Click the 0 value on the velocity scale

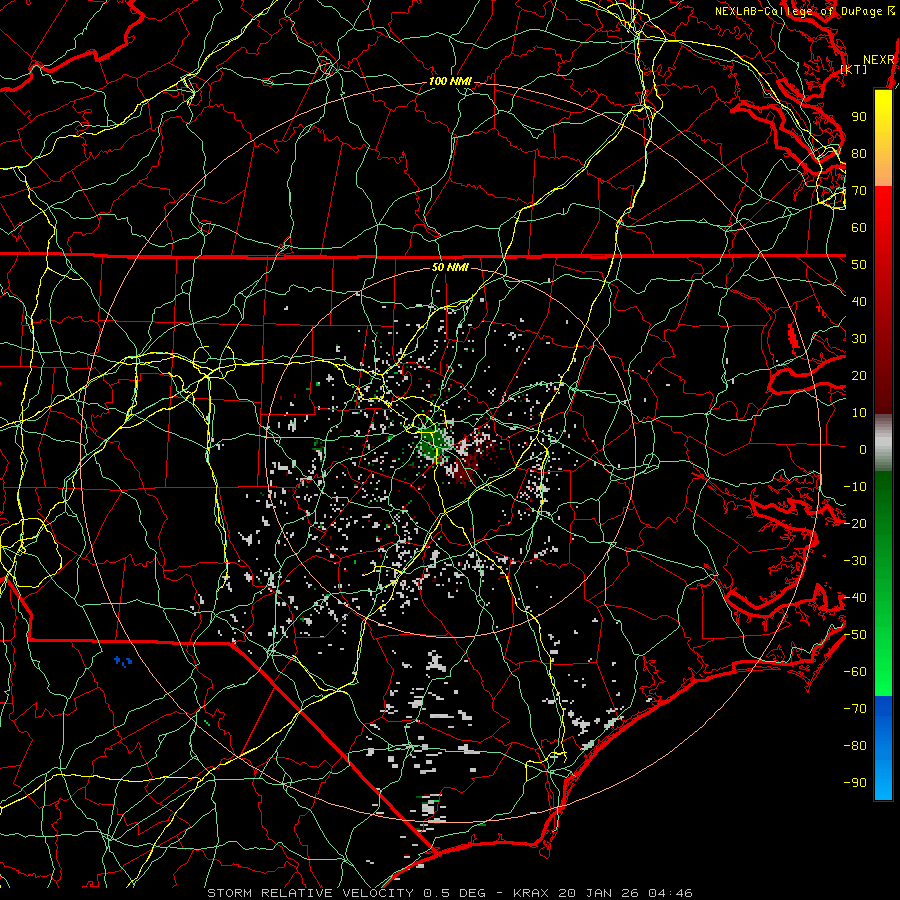tap(863, 449)
